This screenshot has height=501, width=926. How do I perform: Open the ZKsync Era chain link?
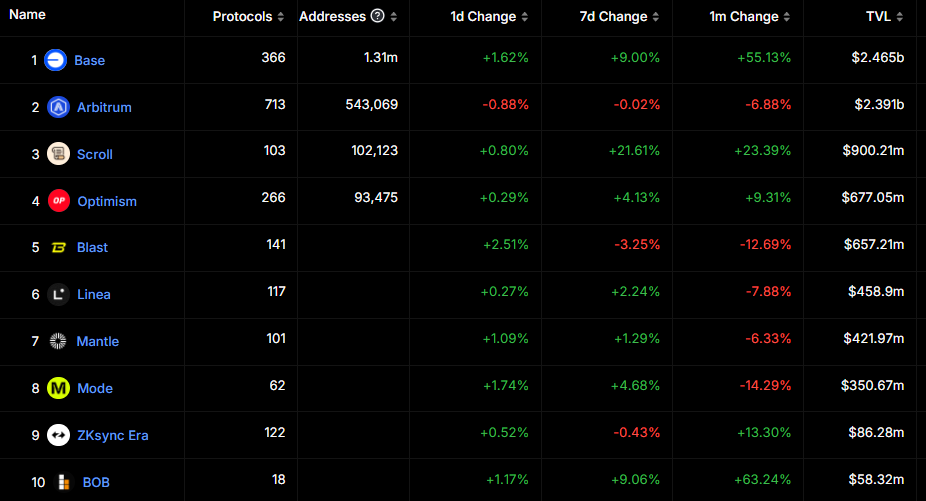(x=113, y=435)
